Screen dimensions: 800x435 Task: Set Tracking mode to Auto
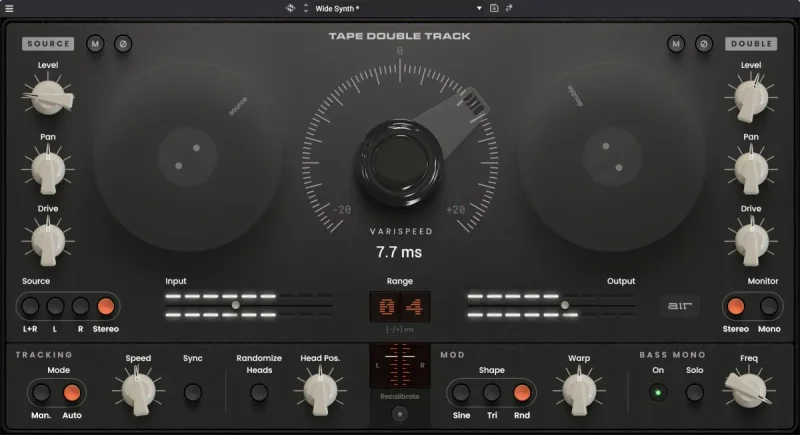pos(71,393)
